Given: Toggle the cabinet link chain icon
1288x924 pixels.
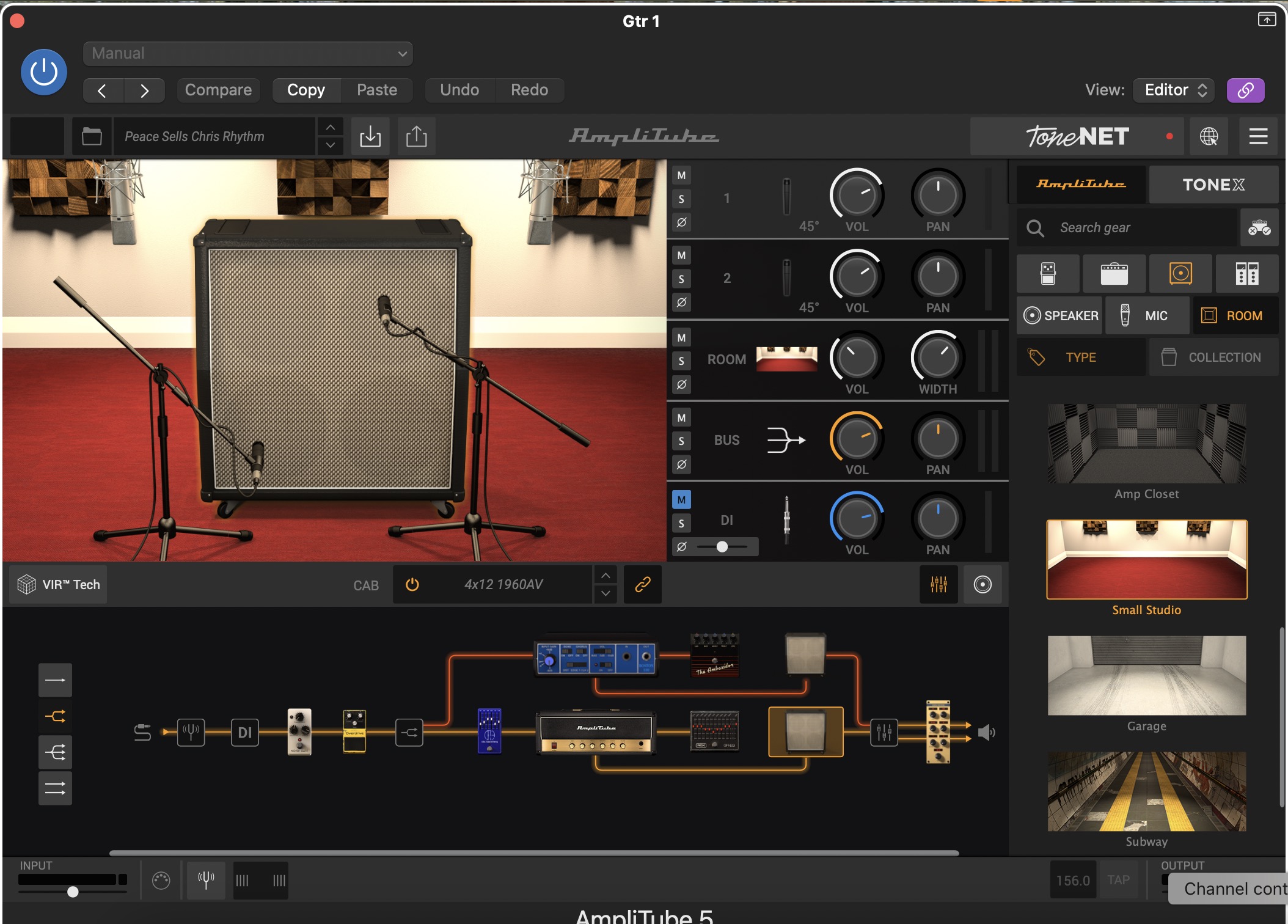Looking at the screenshot, I should [642, 585].
